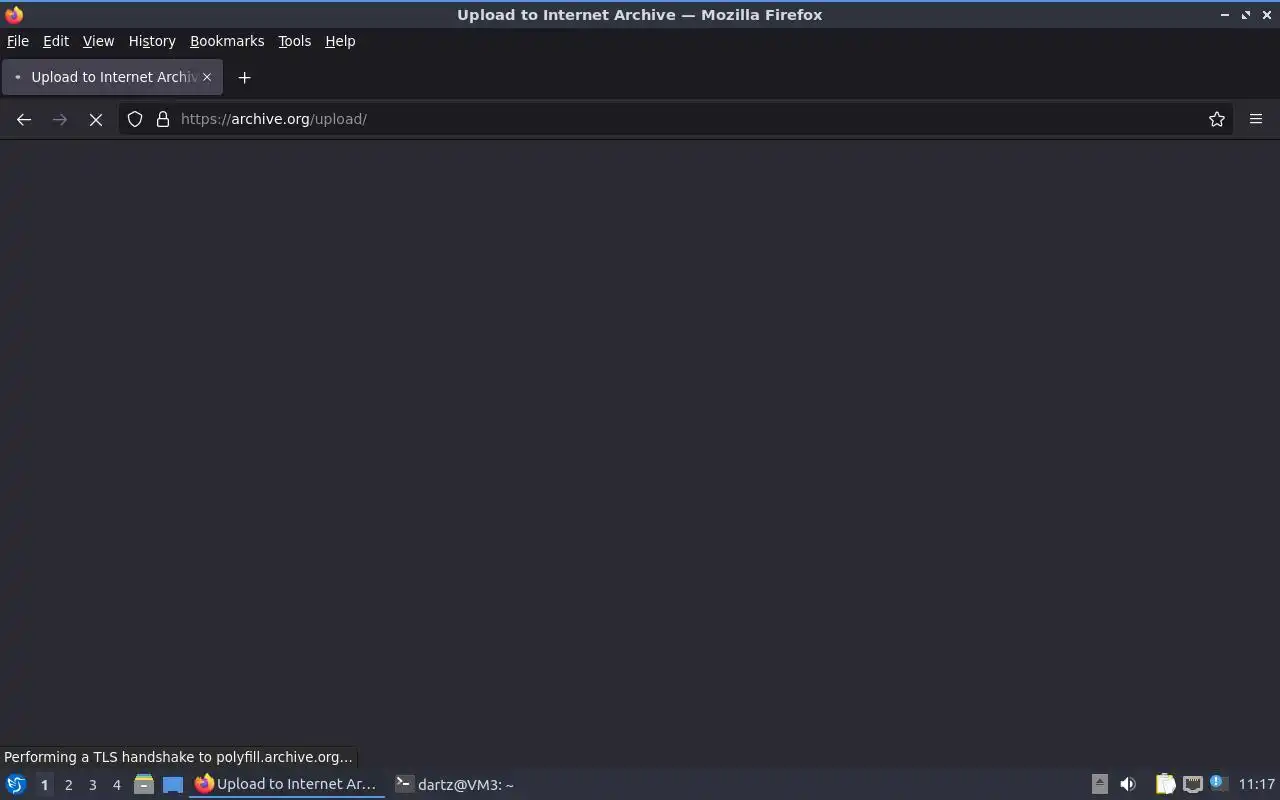Screen dimensions: 1280x800
Task: Switch to workspace 4
Action: pyautogui.click(x=116, y=785)
